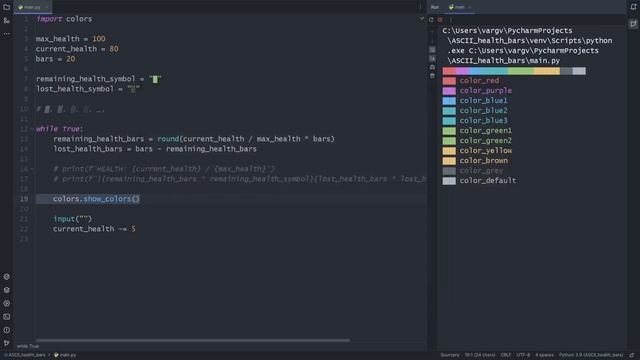The height and width of the screenshot is (360, 640).
Task: Click the color_purple swatch in console
Action: [449, 91]
